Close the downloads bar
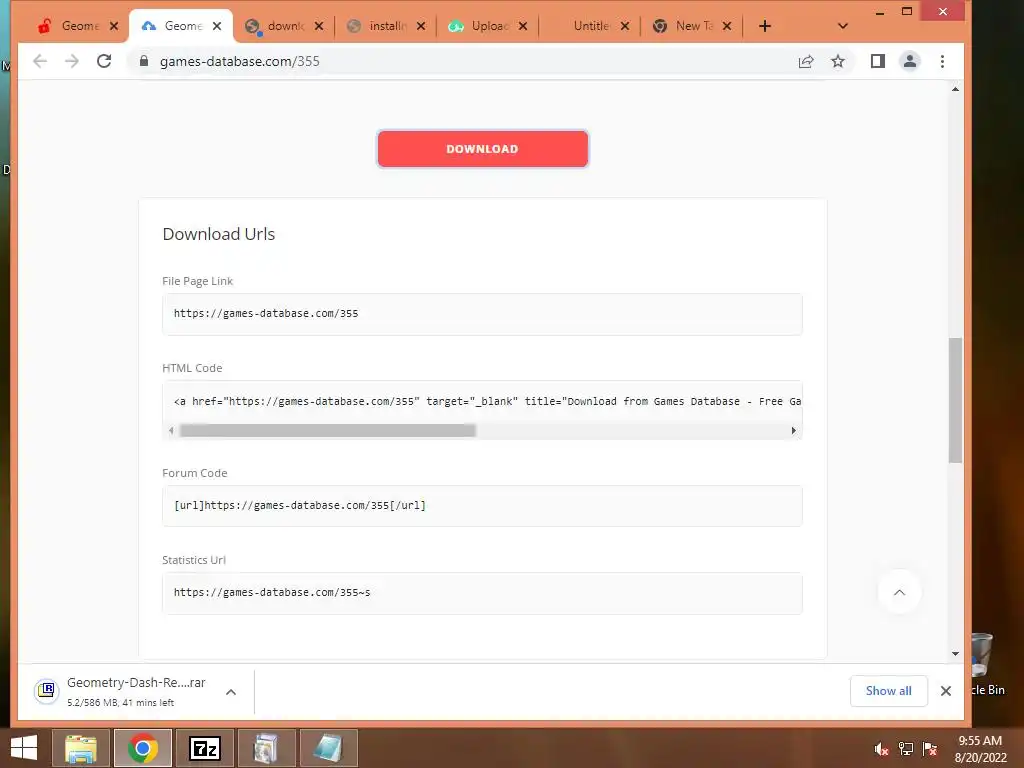 coord(946,691)
